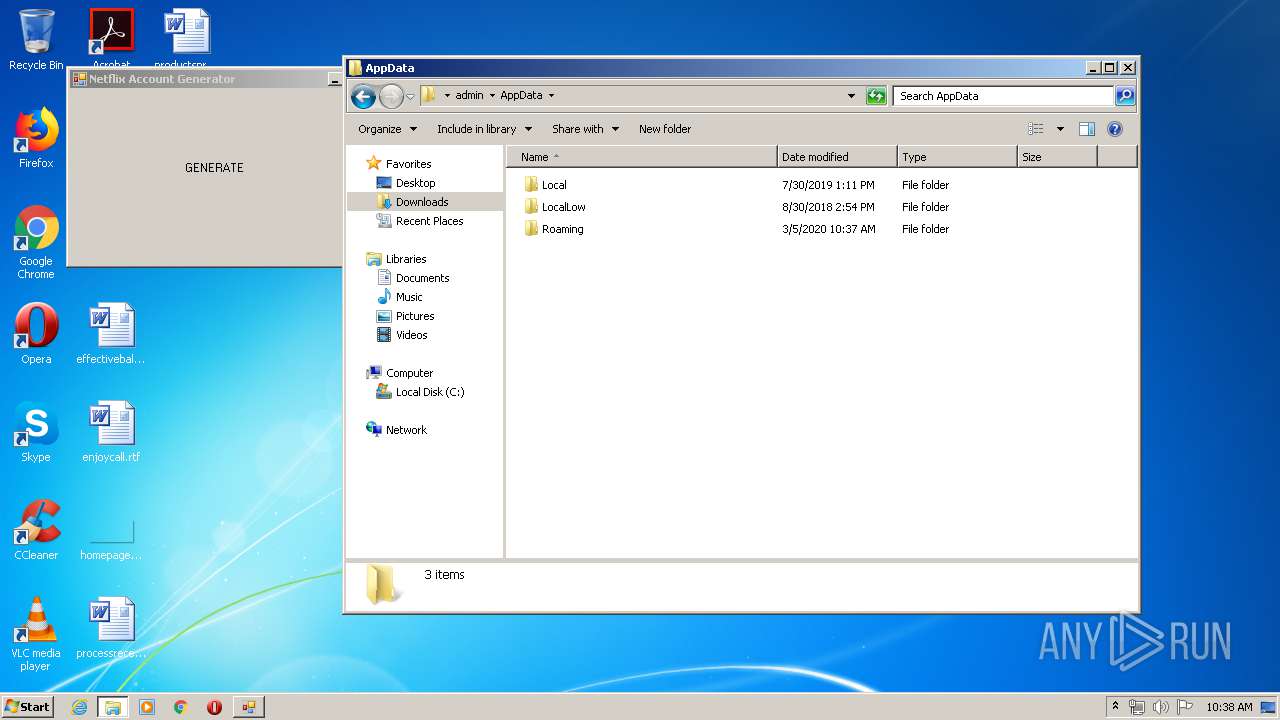This screenshot has height=720, width=1280.
Task: Select the Opera desktop shortcut
Action: pos(36,334)
